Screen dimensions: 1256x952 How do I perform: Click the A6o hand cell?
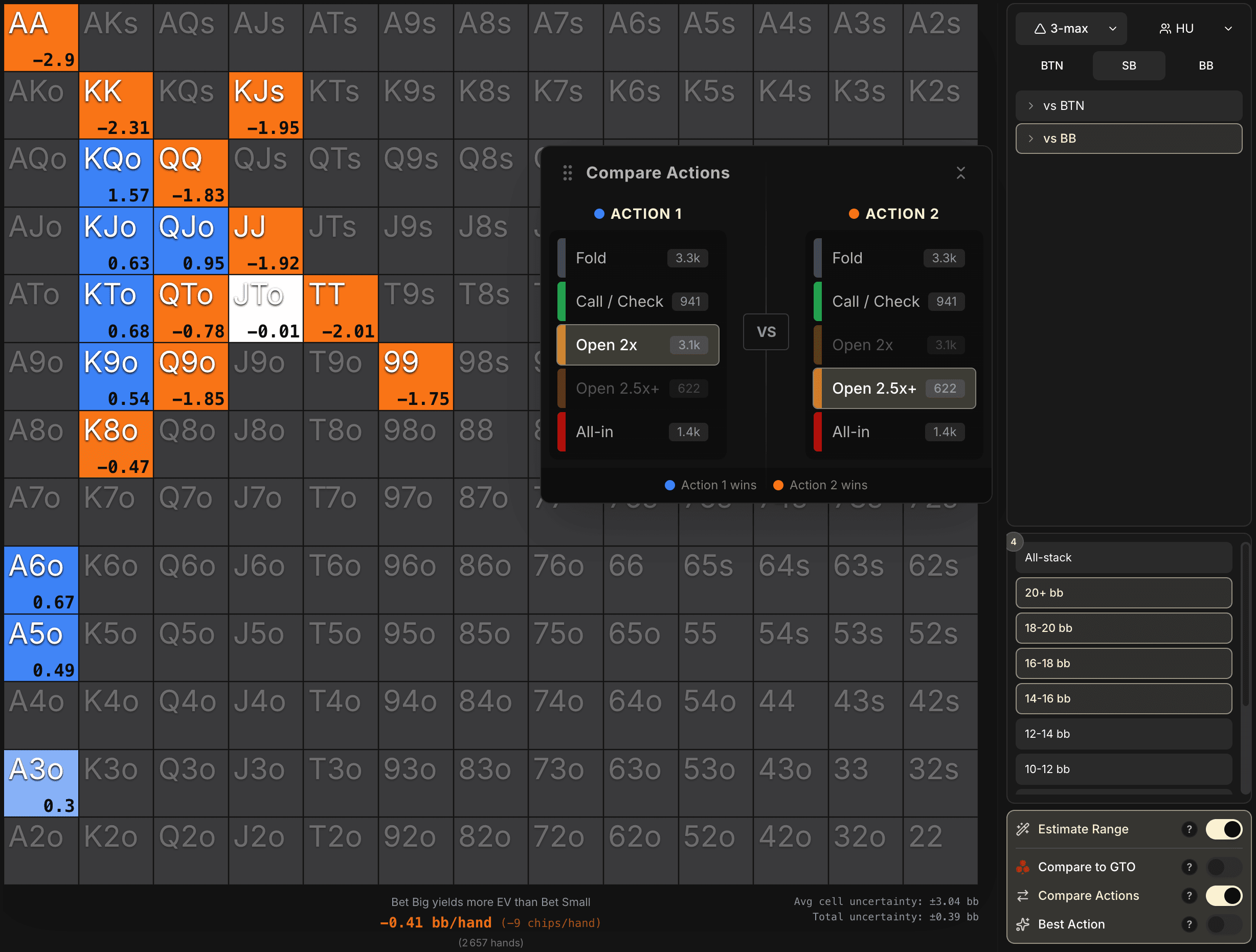(41, 580)
